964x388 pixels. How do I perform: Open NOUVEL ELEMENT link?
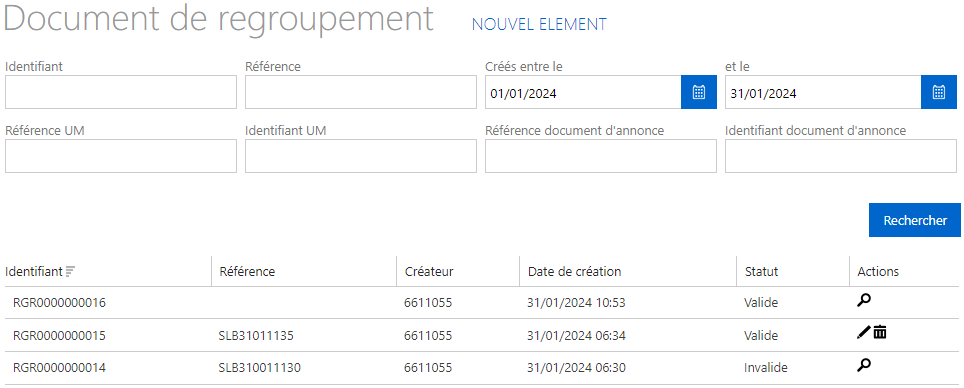[x=539, y=24]
